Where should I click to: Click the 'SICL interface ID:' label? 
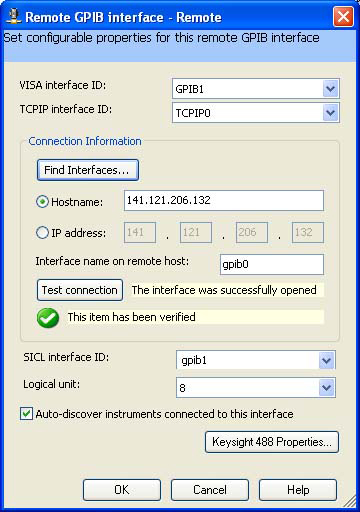[x=66, y=357]
